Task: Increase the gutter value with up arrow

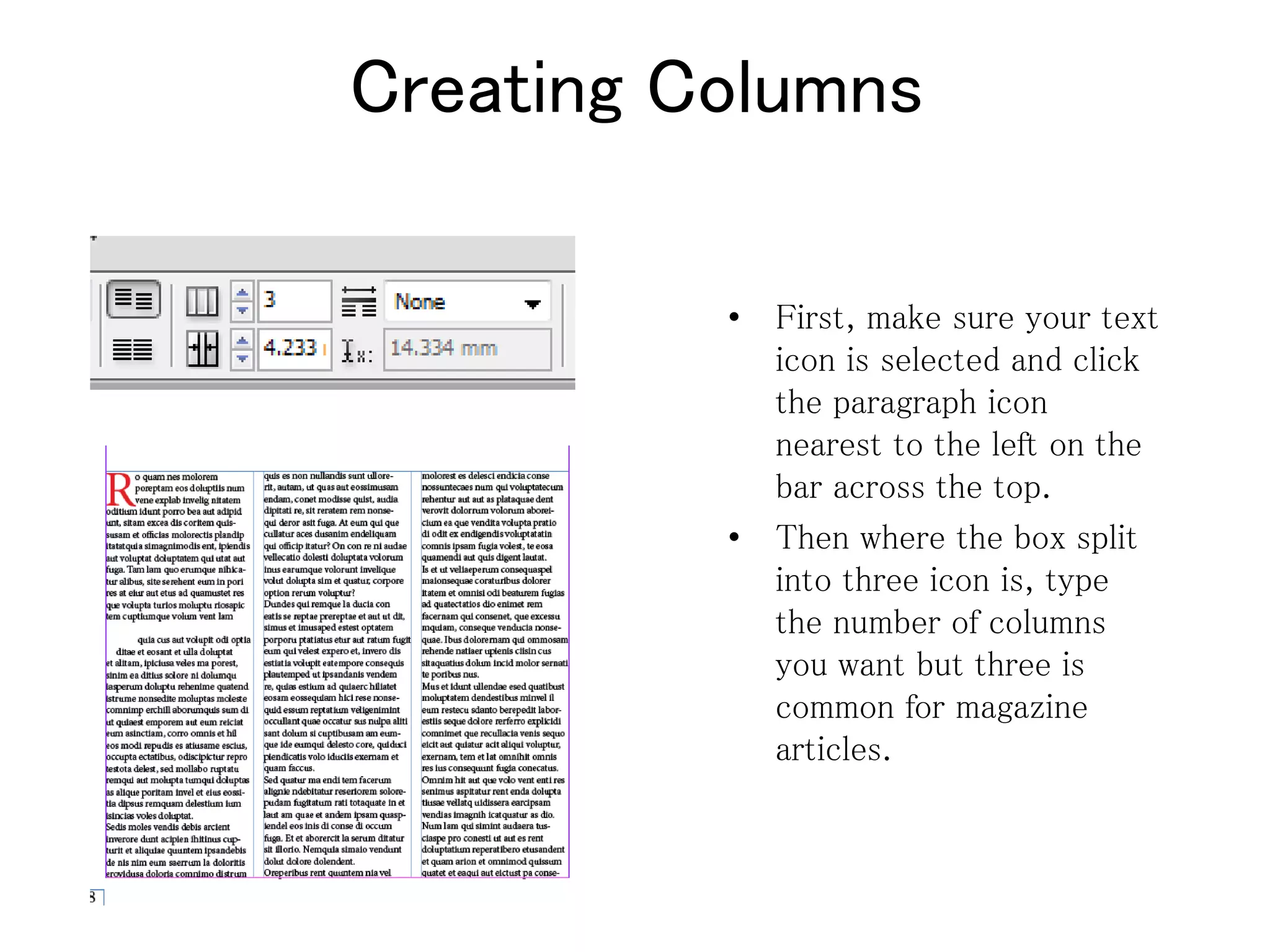Action: [242, 340]
